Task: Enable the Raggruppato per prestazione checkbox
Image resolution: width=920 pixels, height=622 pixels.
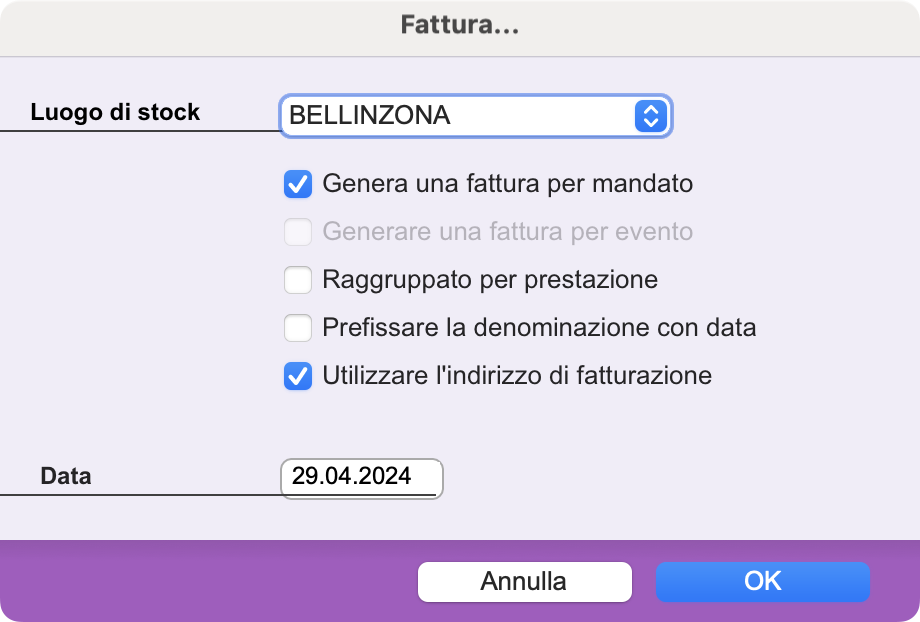Action: pyautogui.click(x=298, y=280)
